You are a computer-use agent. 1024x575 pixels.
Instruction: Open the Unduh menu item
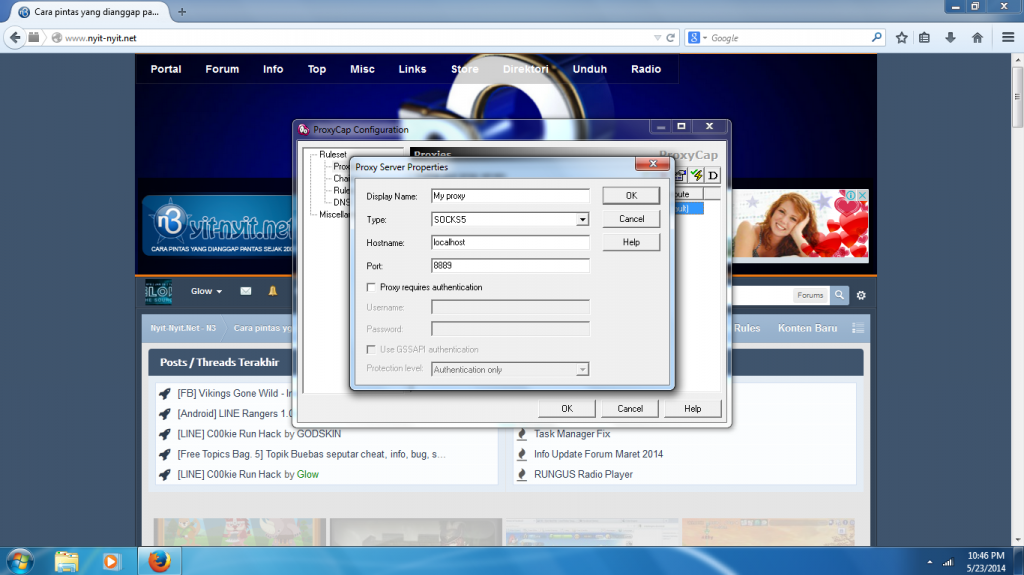tap(590, 69)
